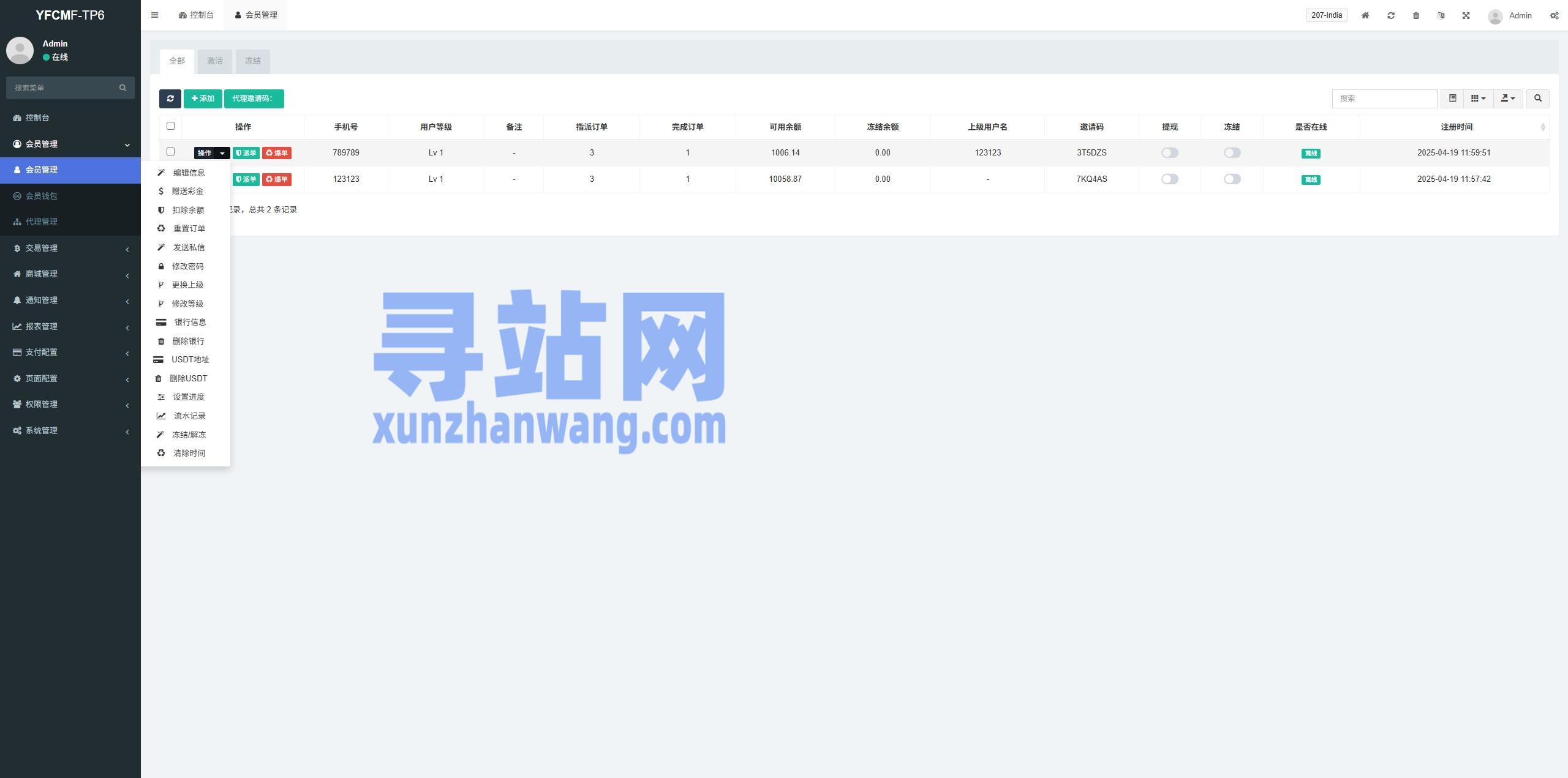The width and height of the screenshot is (1568, 778).
Task: Toggle 提现 switch for invite code 3T5DZS
Action: click(1170, 153)
